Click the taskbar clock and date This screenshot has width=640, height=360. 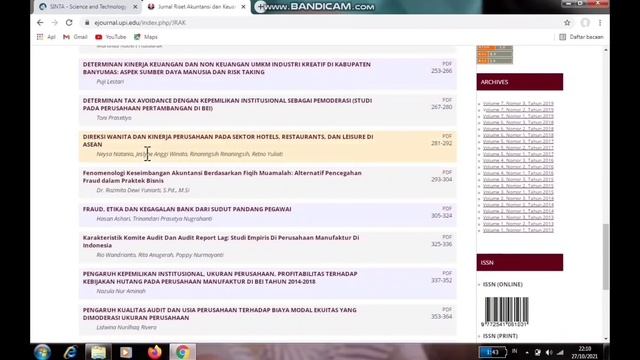[x=585, y=352]
